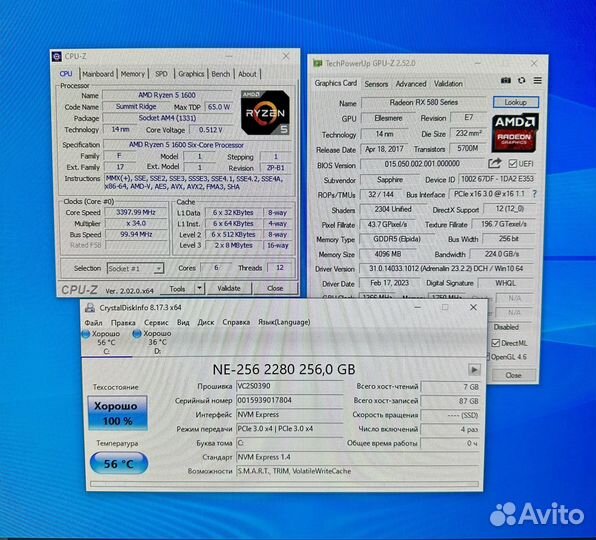Open the Сервис menu in CrystalDiskInfo
The image size is (596, 540).
click(156, 322)
